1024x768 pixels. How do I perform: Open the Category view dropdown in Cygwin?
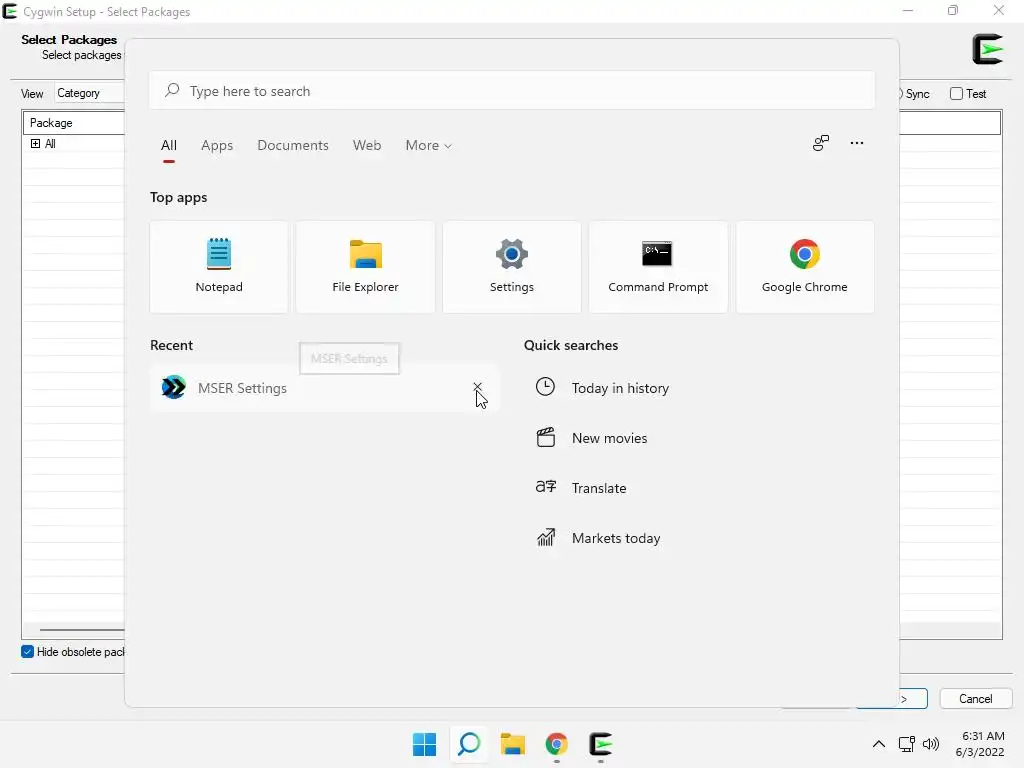tap(89, 93)
